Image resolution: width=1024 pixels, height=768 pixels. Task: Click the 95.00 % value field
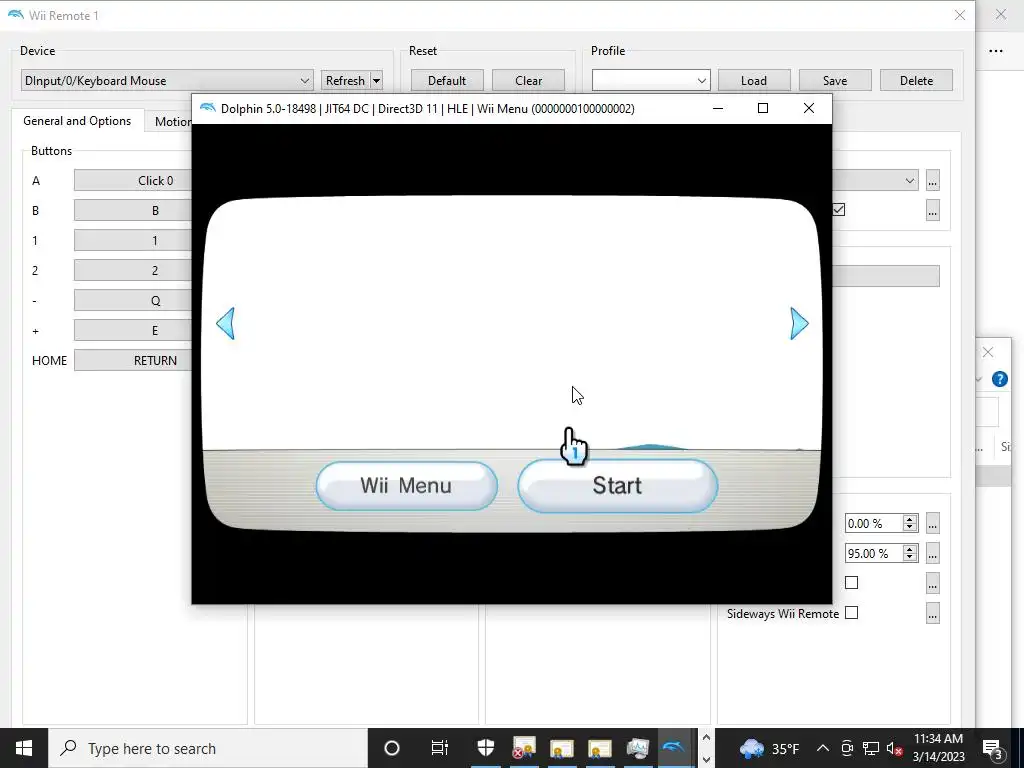pos(874,553)
